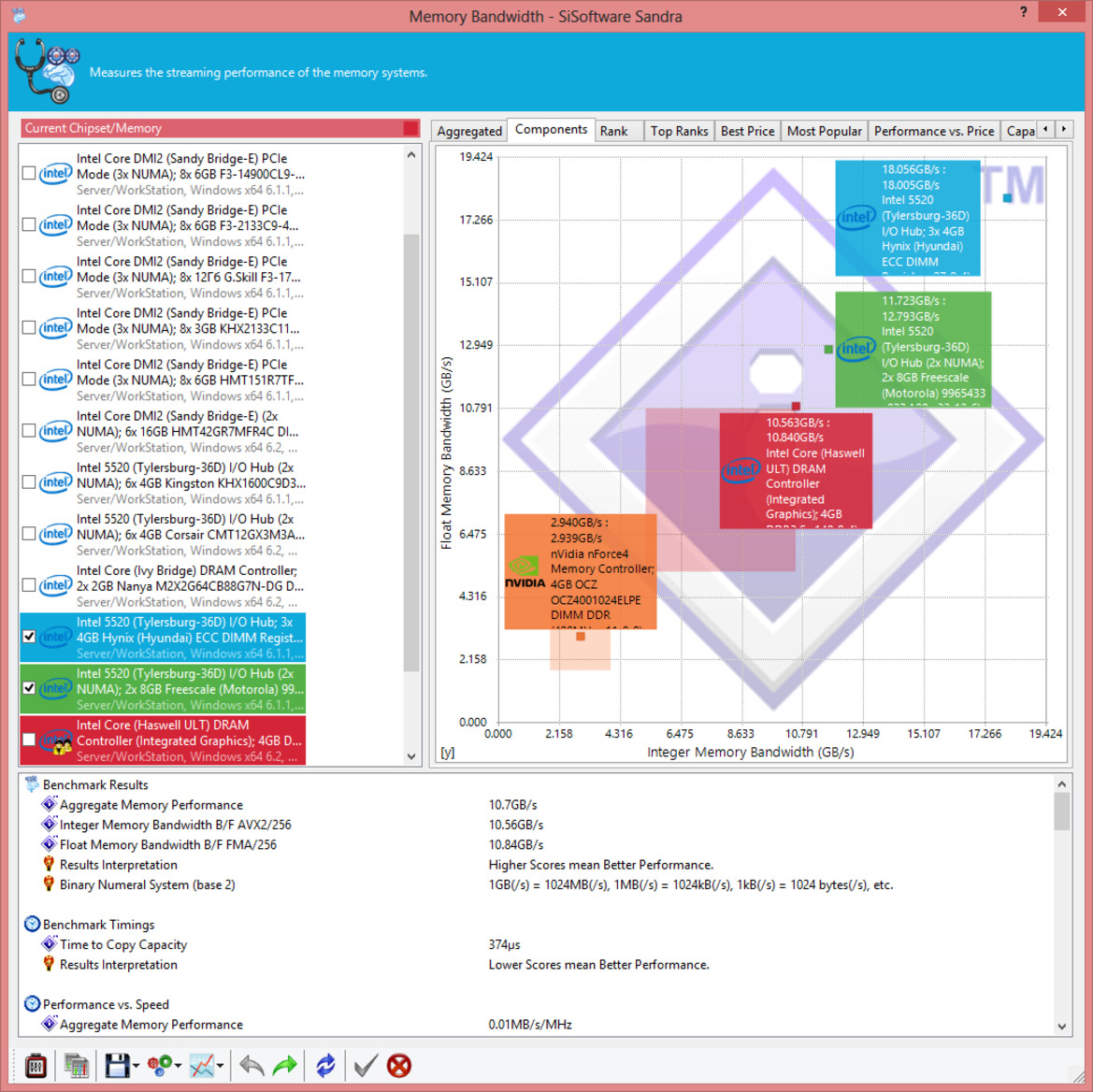The height and width of the screenshot is (1092, 1093).
Task: Open the Performance vs. Price tab
Action: click(934, 131)
